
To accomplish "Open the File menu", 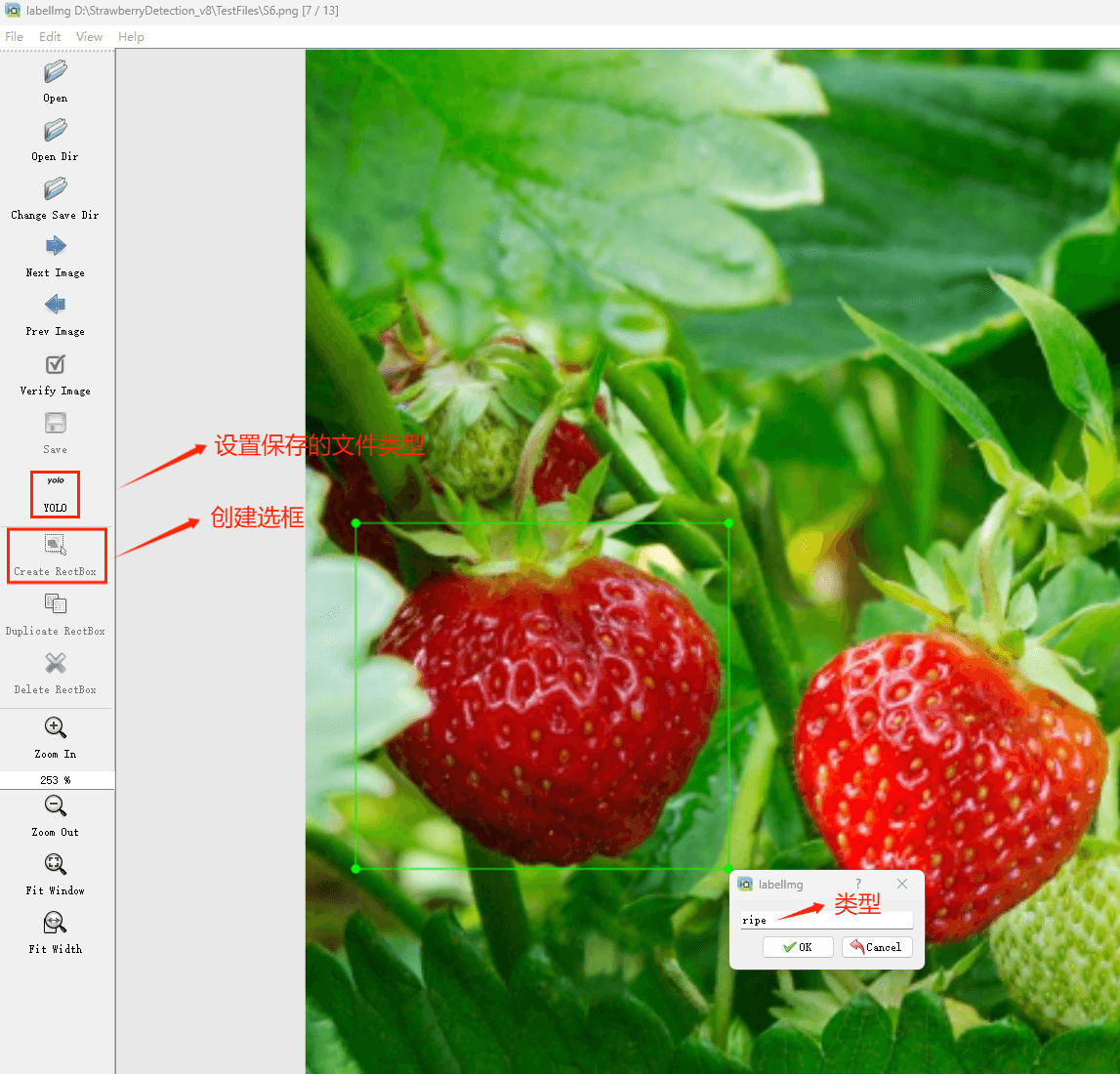I will [x=15, y=37].
